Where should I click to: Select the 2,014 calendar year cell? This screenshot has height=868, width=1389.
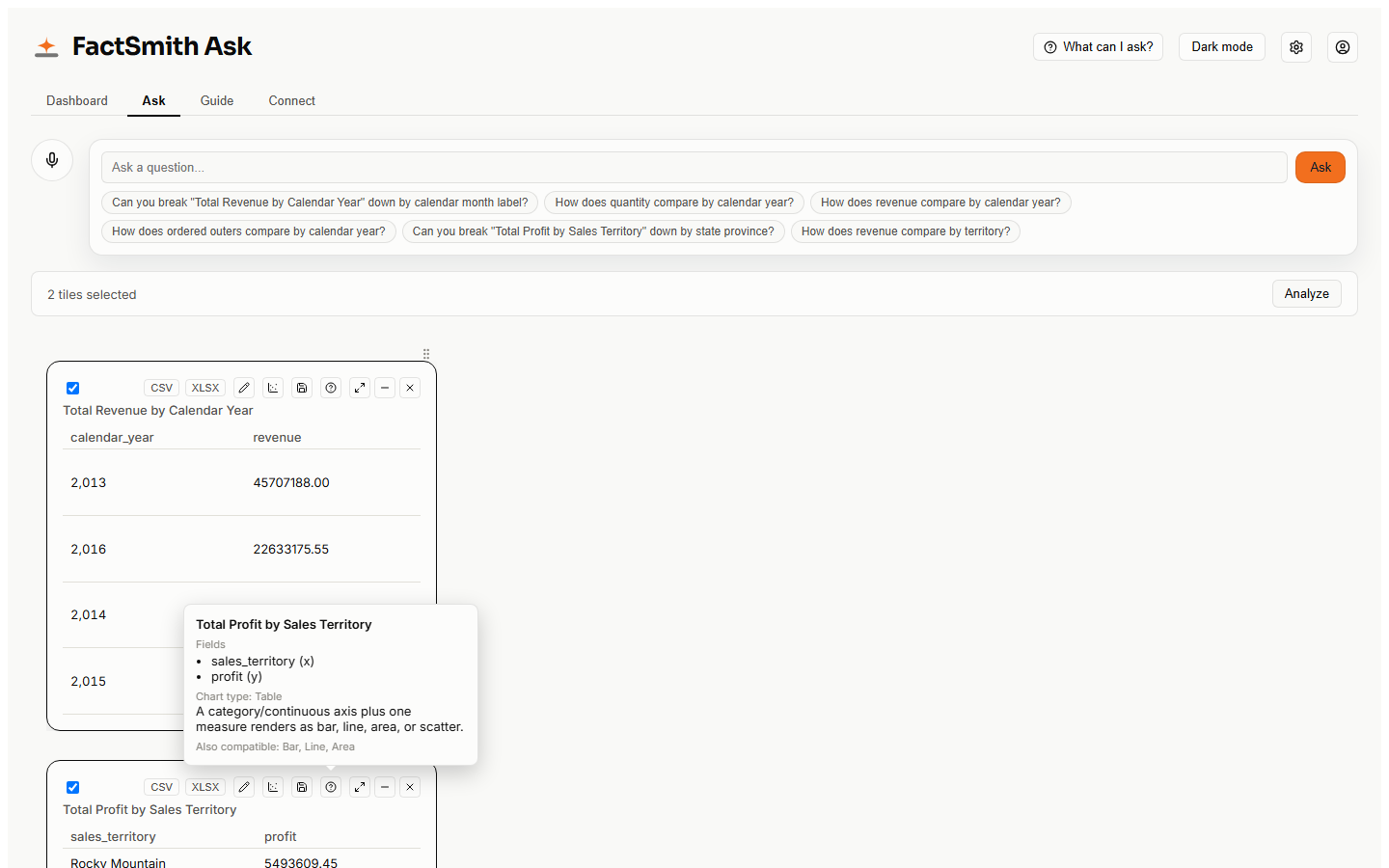coord(89,614)
